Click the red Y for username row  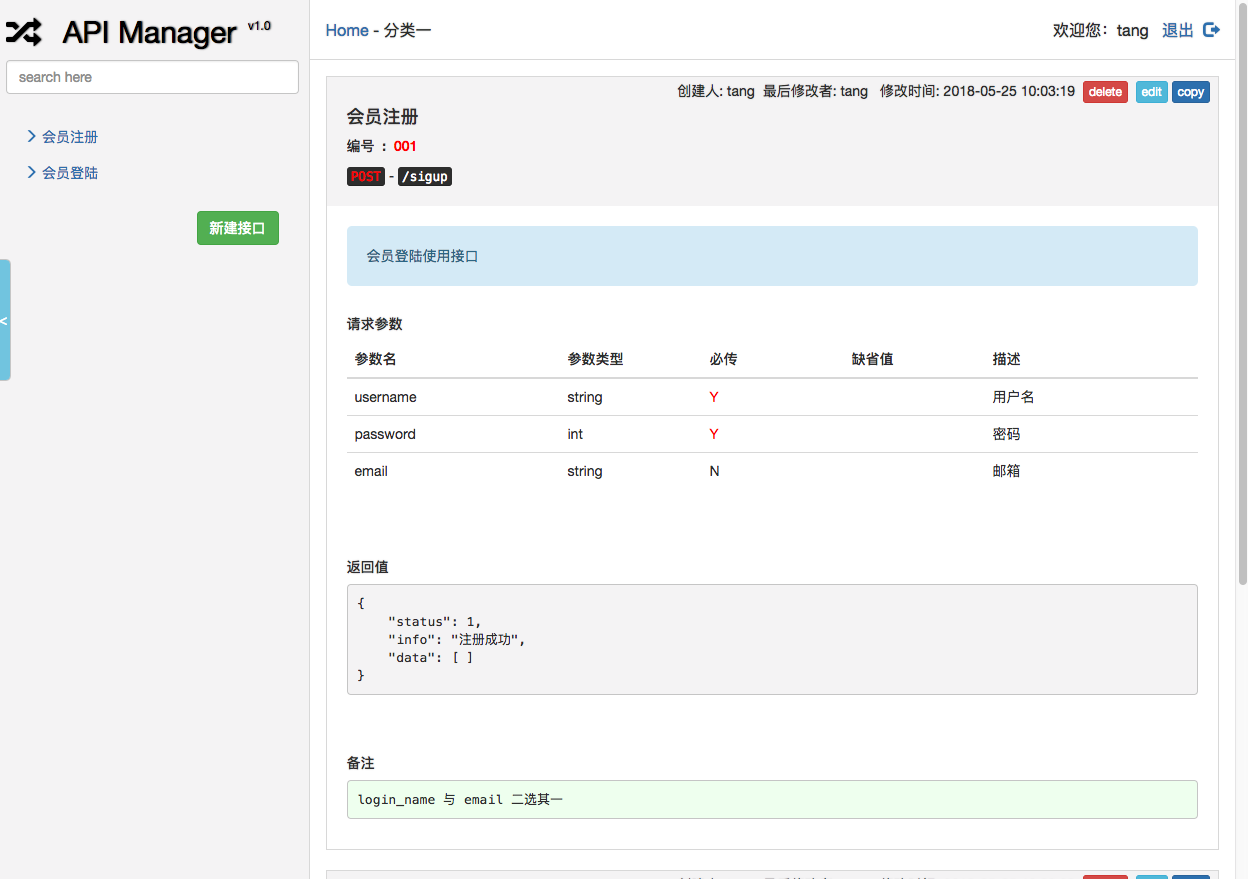pos(714,397)
